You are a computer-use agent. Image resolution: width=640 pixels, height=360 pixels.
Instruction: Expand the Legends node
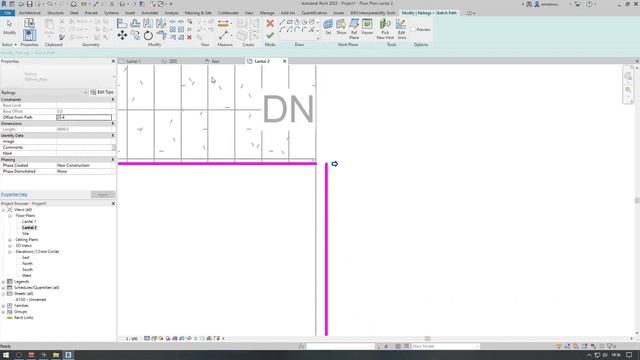coord(3,282)
